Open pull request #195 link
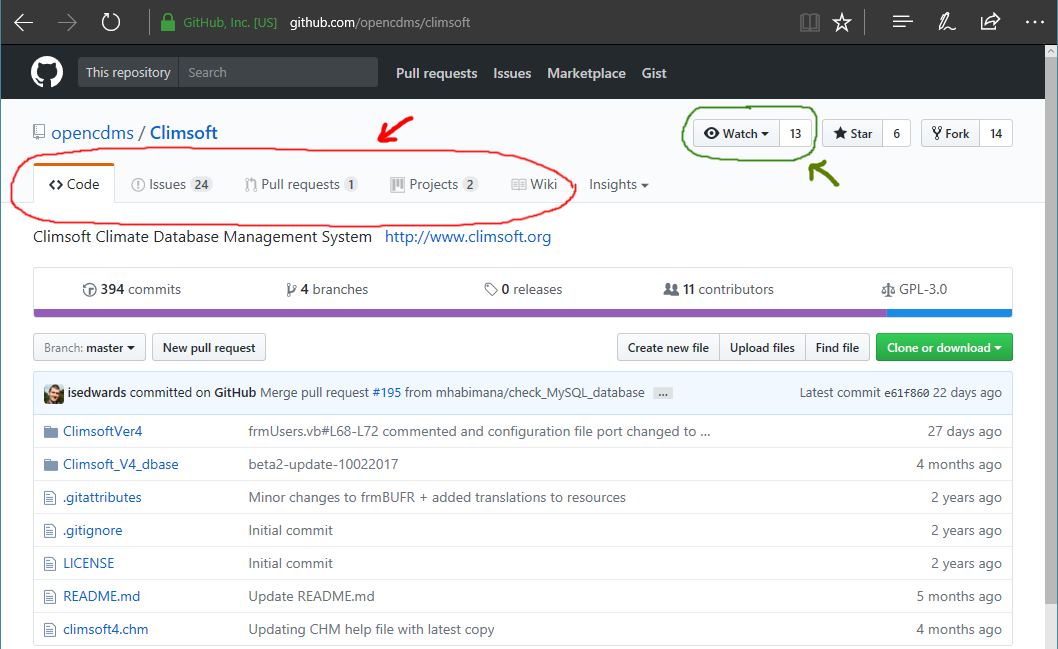The width and height of the screenshot is (1058, 649). point(387,393)
